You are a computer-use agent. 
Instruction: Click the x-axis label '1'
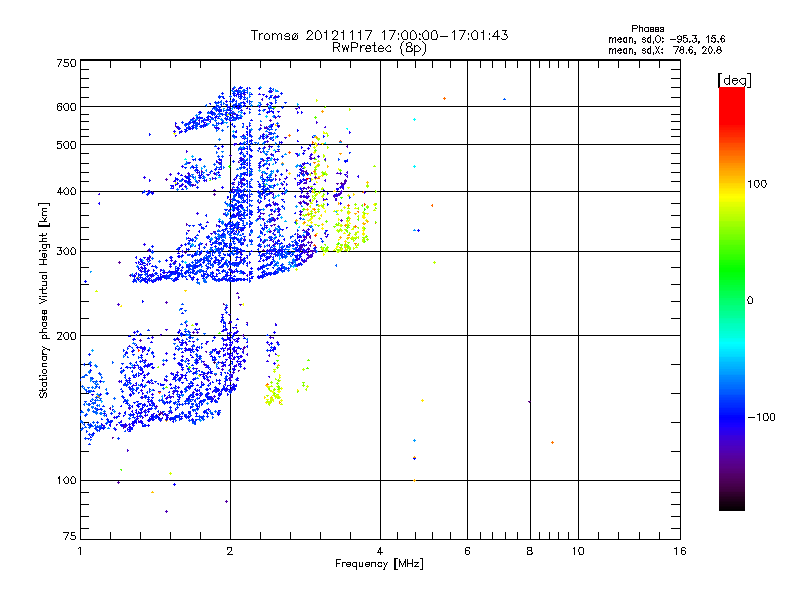pos(81,551)
